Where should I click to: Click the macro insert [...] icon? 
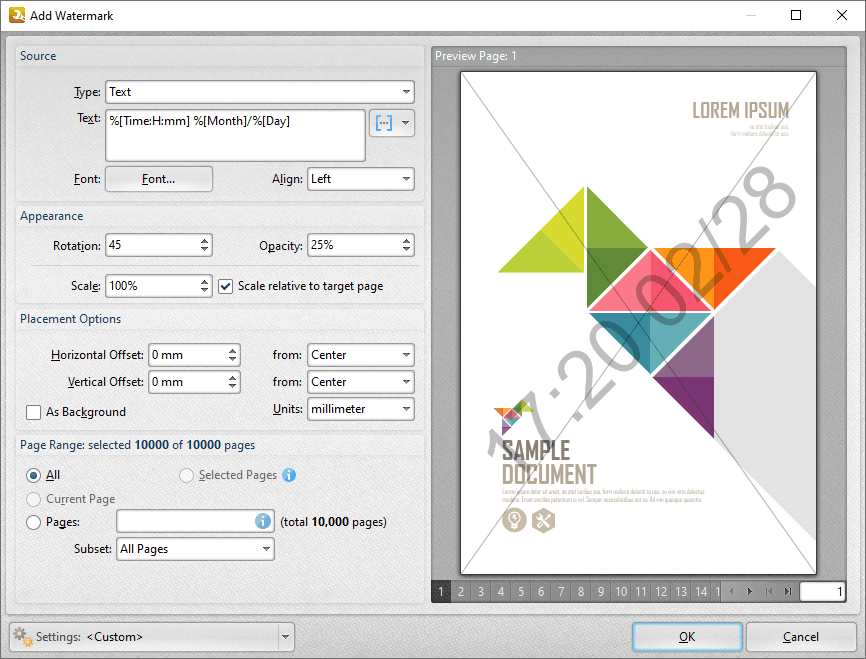pos(385,122)
